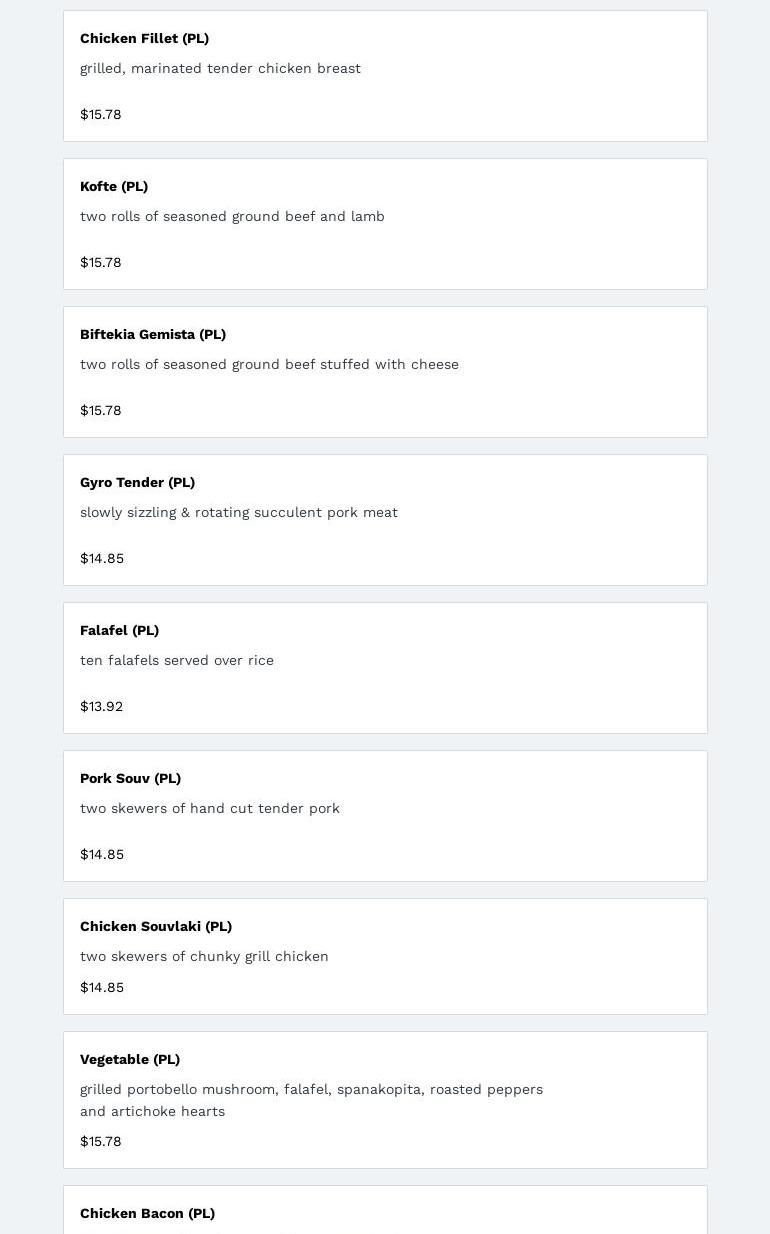770x1234 pixels.
Task: Open the Falafel (PL) menu card
Action: coord(119,630)
